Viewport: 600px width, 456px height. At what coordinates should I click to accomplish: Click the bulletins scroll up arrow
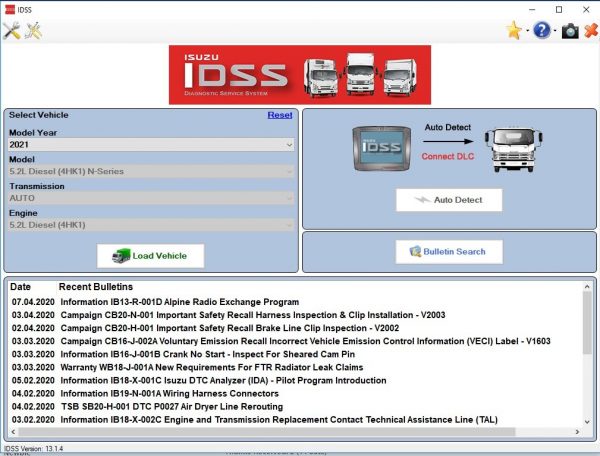587,287
